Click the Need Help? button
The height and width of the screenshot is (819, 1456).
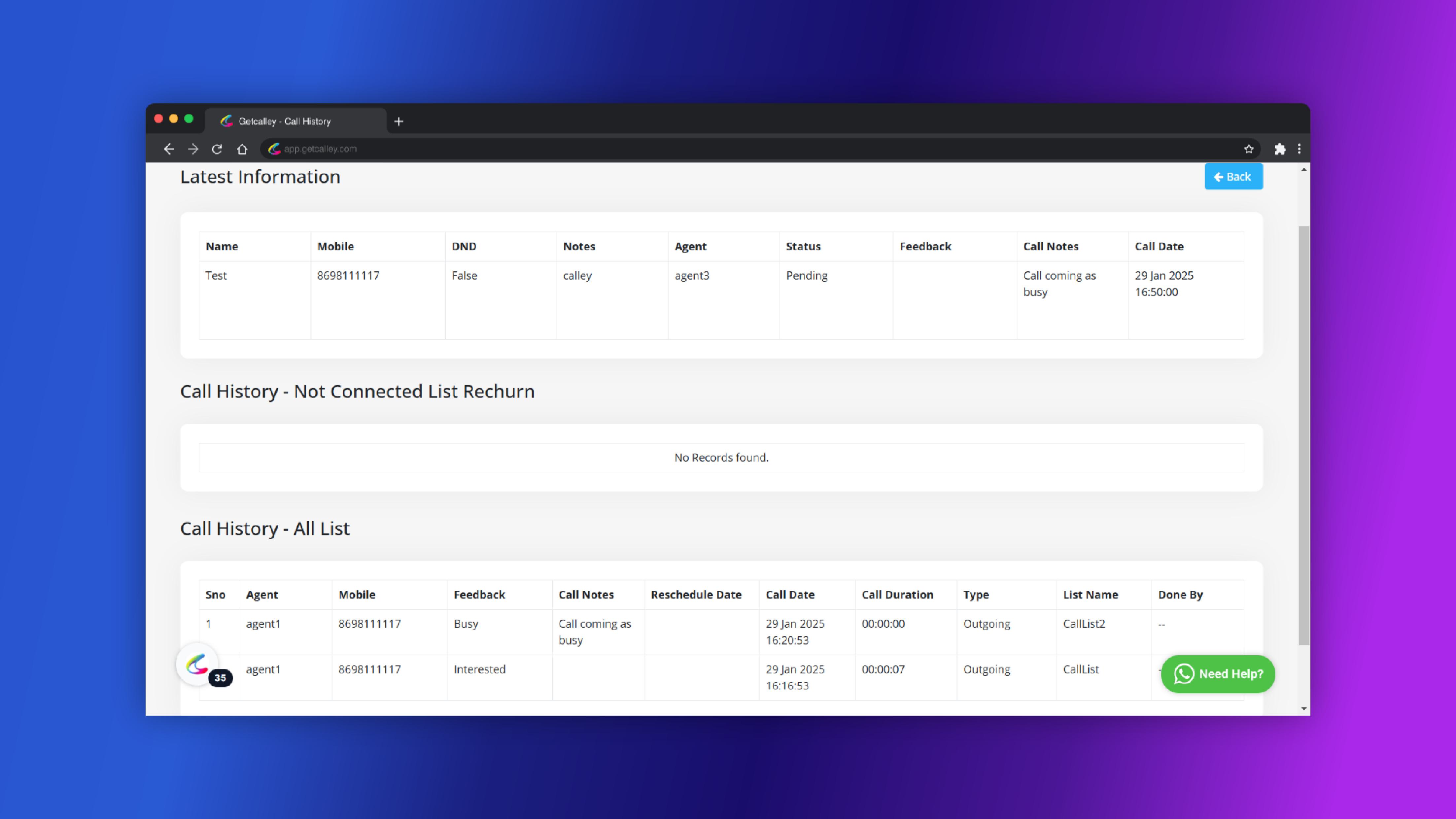click(x=1218, y=674)
